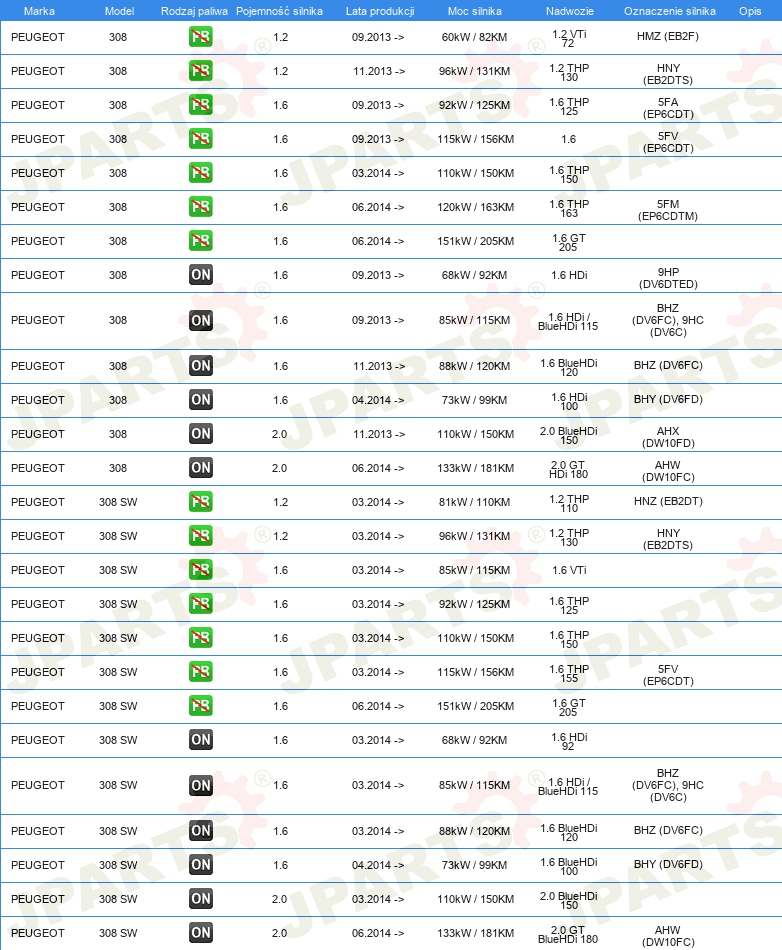Image resolution: width=782 pixels, height=950 pixels.
Task: Click power value 120kW / 163KM
Action: pyautogui.click(x=475, y=207)
